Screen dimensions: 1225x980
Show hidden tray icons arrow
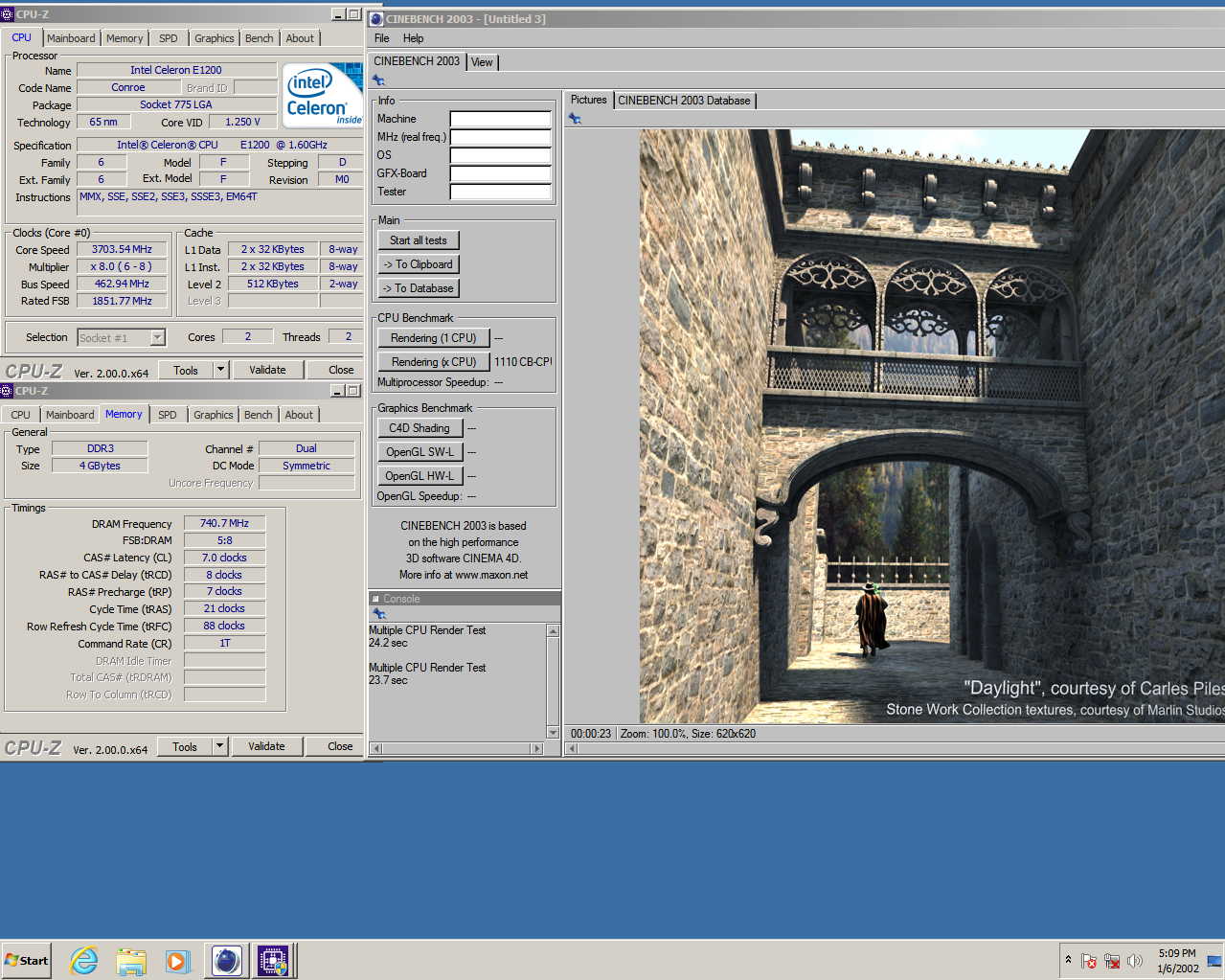[x=1068, y=960]
